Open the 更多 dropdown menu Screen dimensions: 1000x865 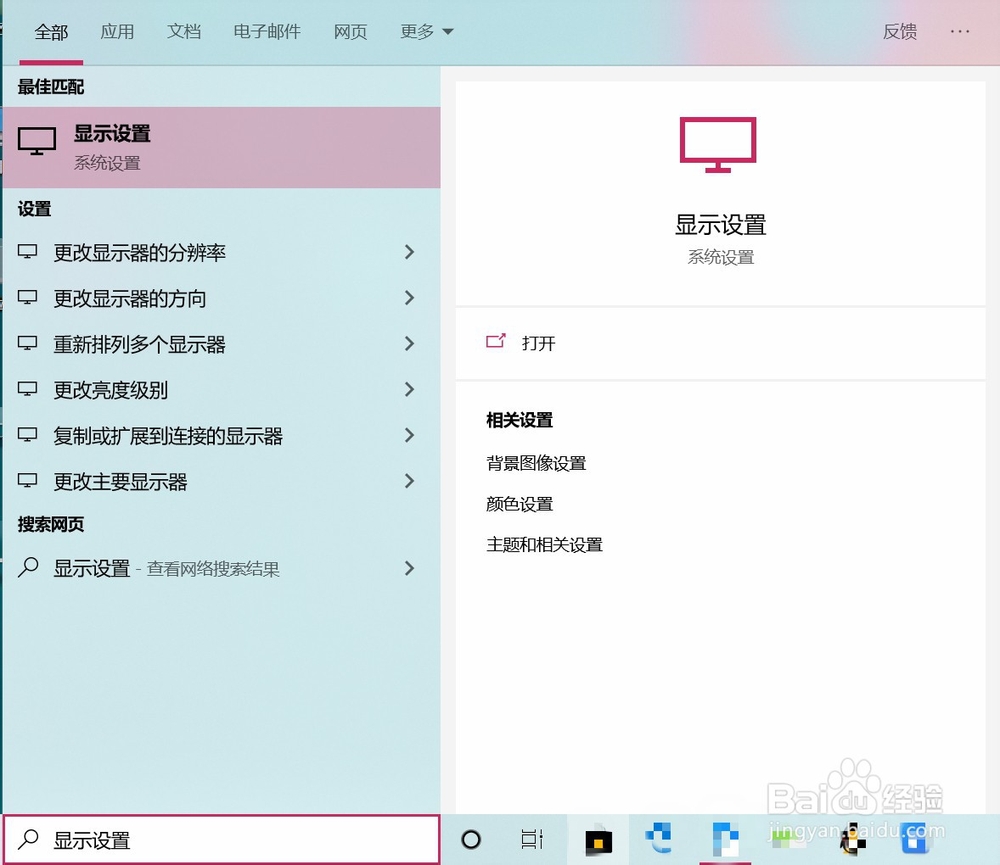pos(425,31)
